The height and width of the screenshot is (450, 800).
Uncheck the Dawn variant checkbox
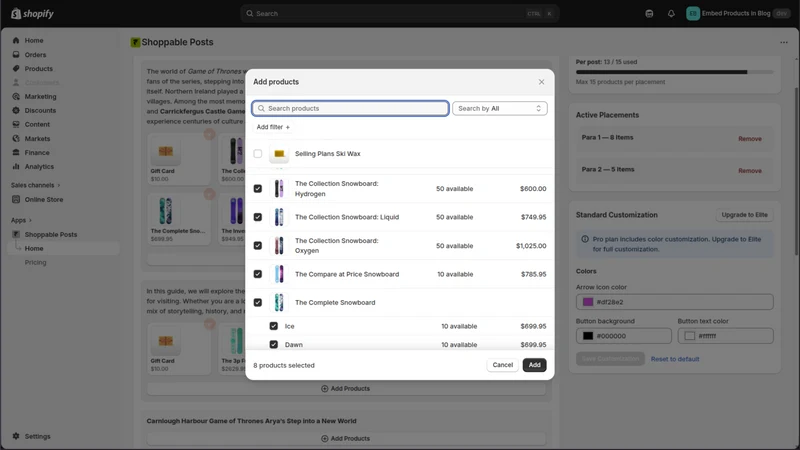pyautogui.click(x=273, y=344)
